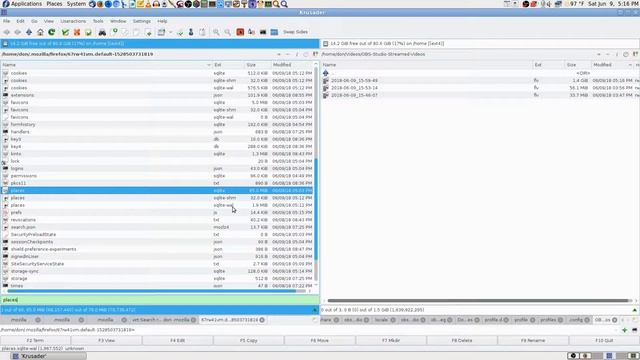Click Swap Sides button
This screenshot has width=640, height=360.
(295, 32)
